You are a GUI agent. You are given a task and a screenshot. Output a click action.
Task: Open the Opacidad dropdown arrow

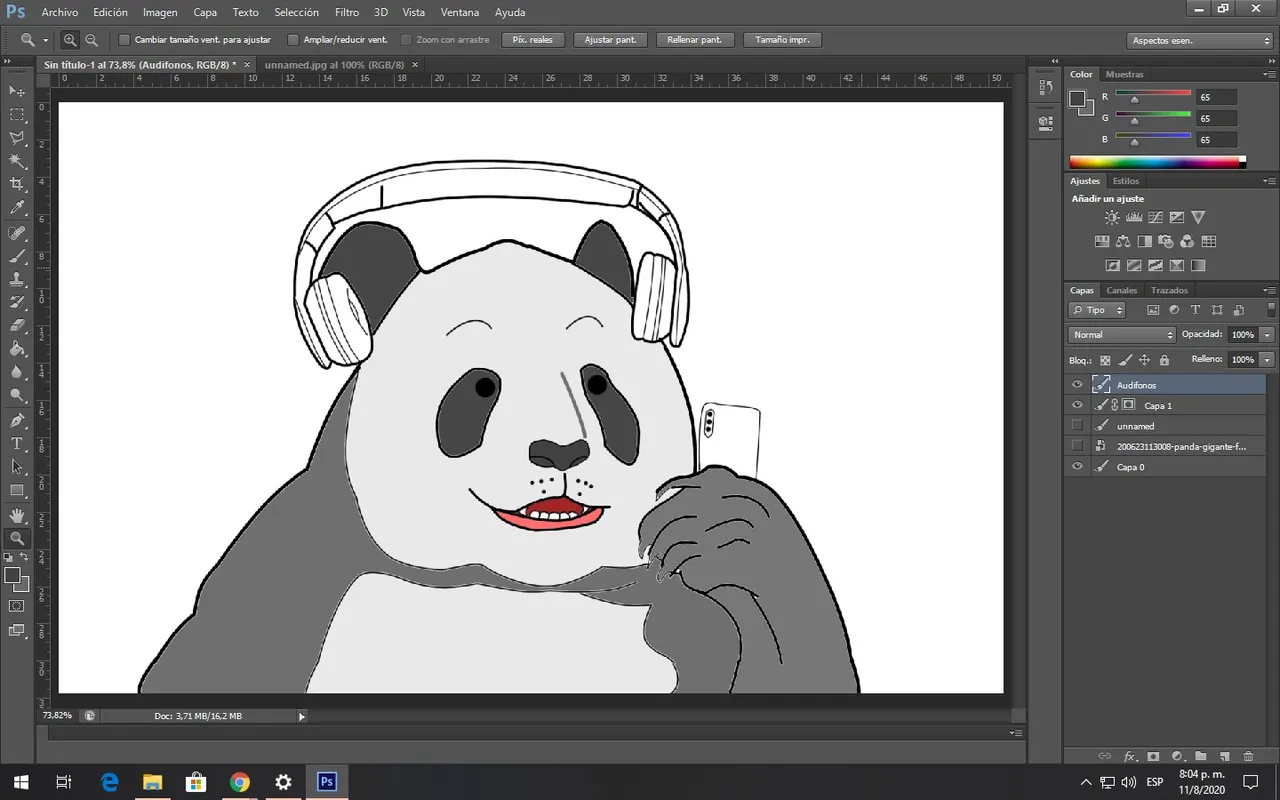[1267, 335]
